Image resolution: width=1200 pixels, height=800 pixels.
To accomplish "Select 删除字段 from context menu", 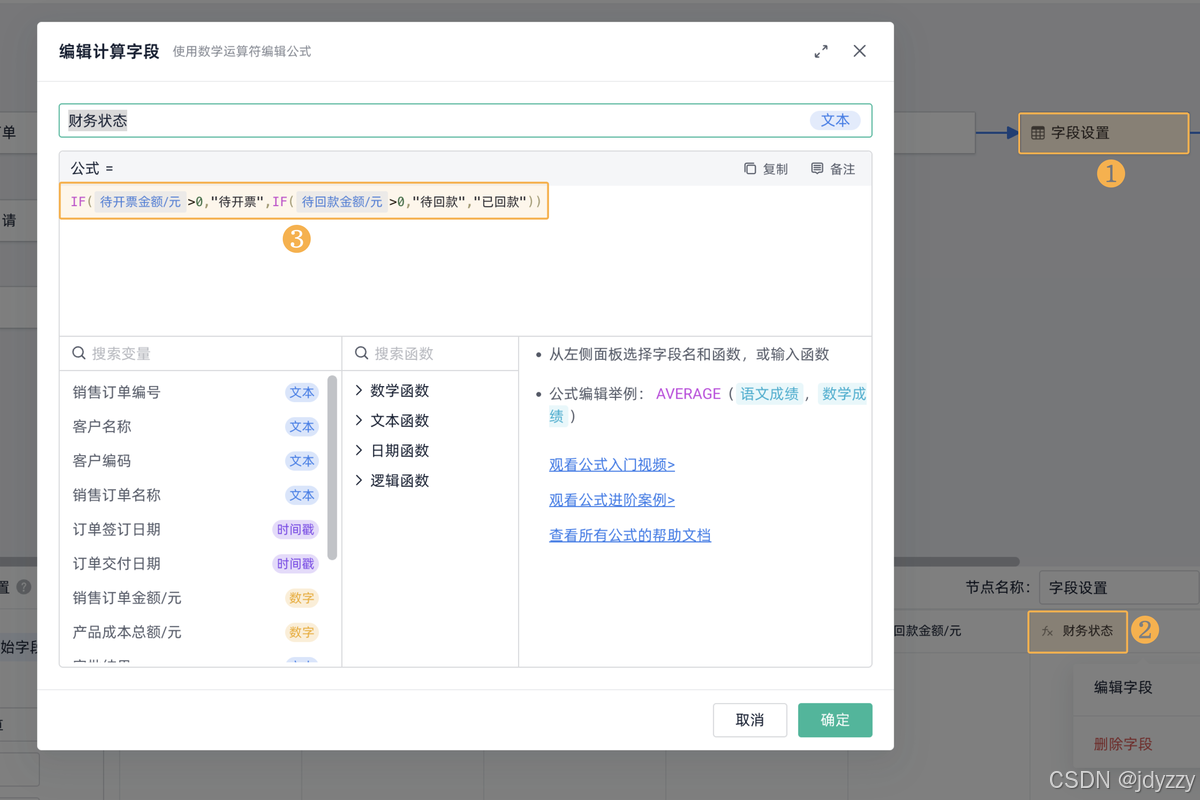I will point(1123,744).
